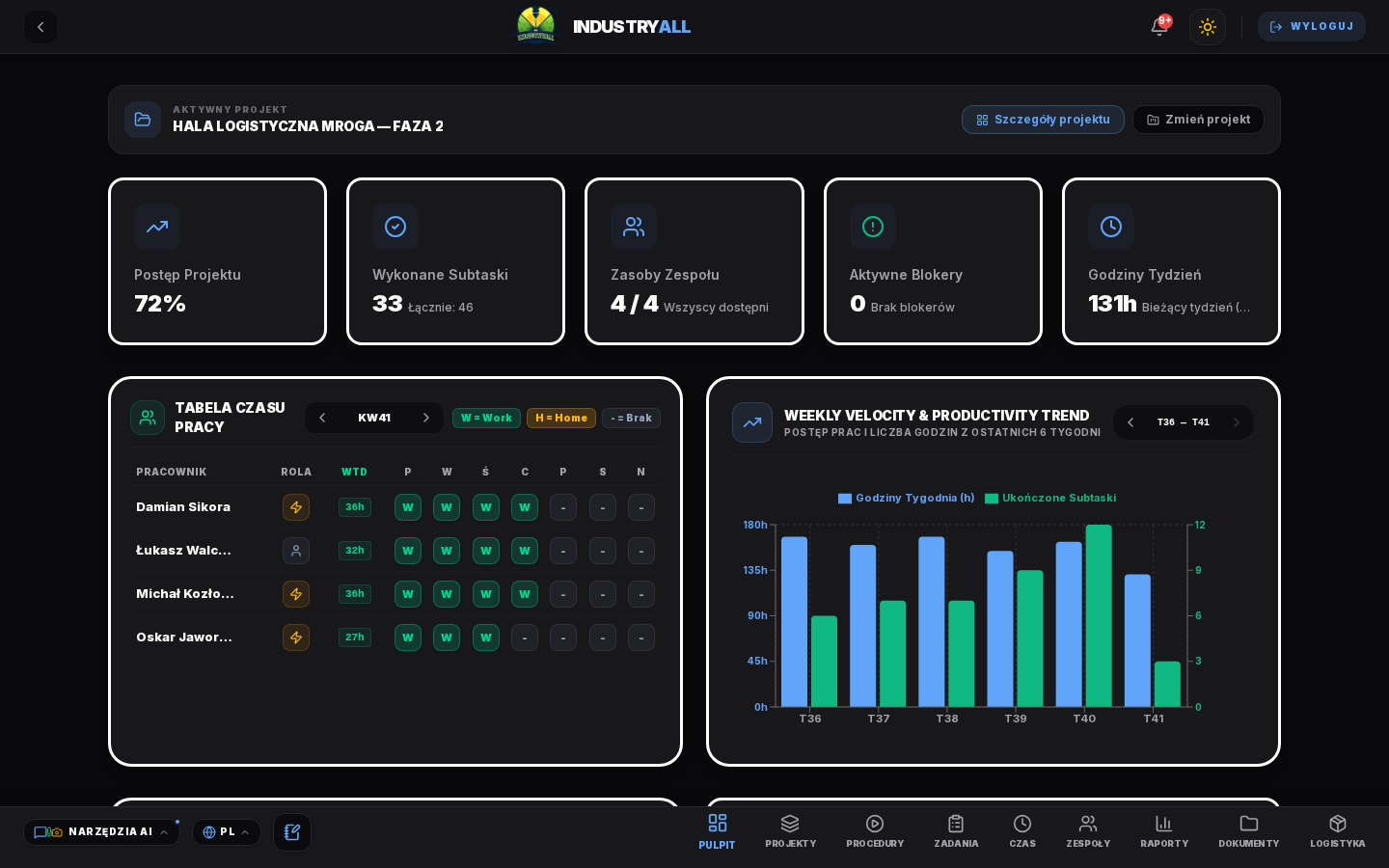Click Oskar Jawor... lightning role icon
This screenshot has height=868, width=1389.
pos(296,637)
